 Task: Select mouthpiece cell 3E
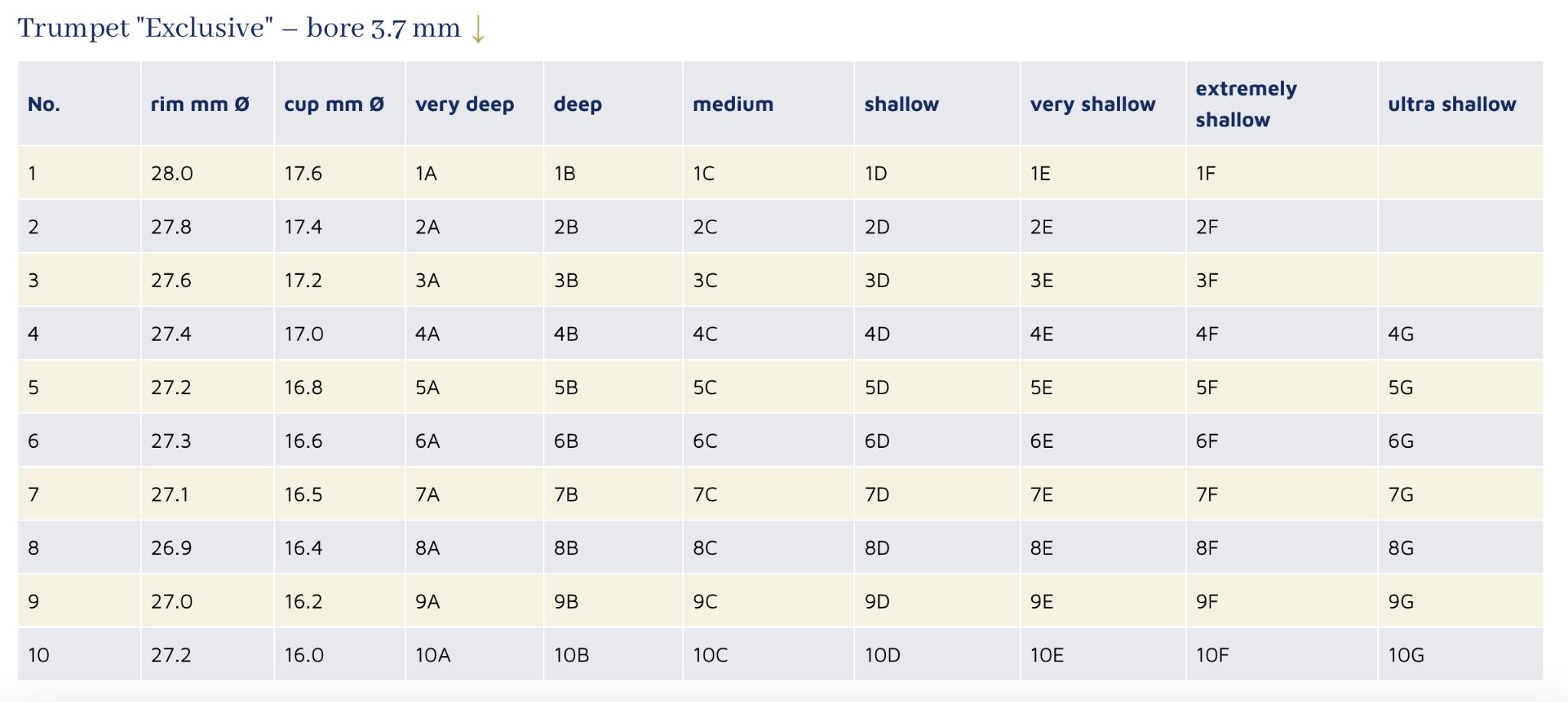[1041, 281]
